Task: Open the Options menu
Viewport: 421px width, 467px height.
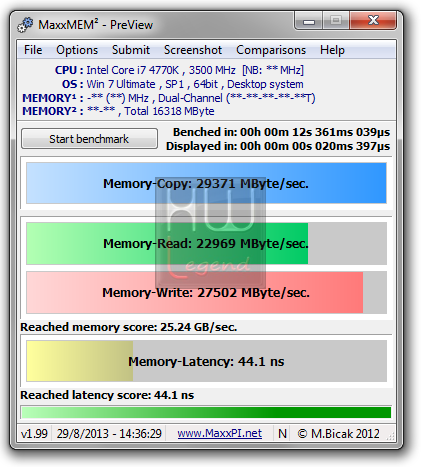Action: (77, 50)
